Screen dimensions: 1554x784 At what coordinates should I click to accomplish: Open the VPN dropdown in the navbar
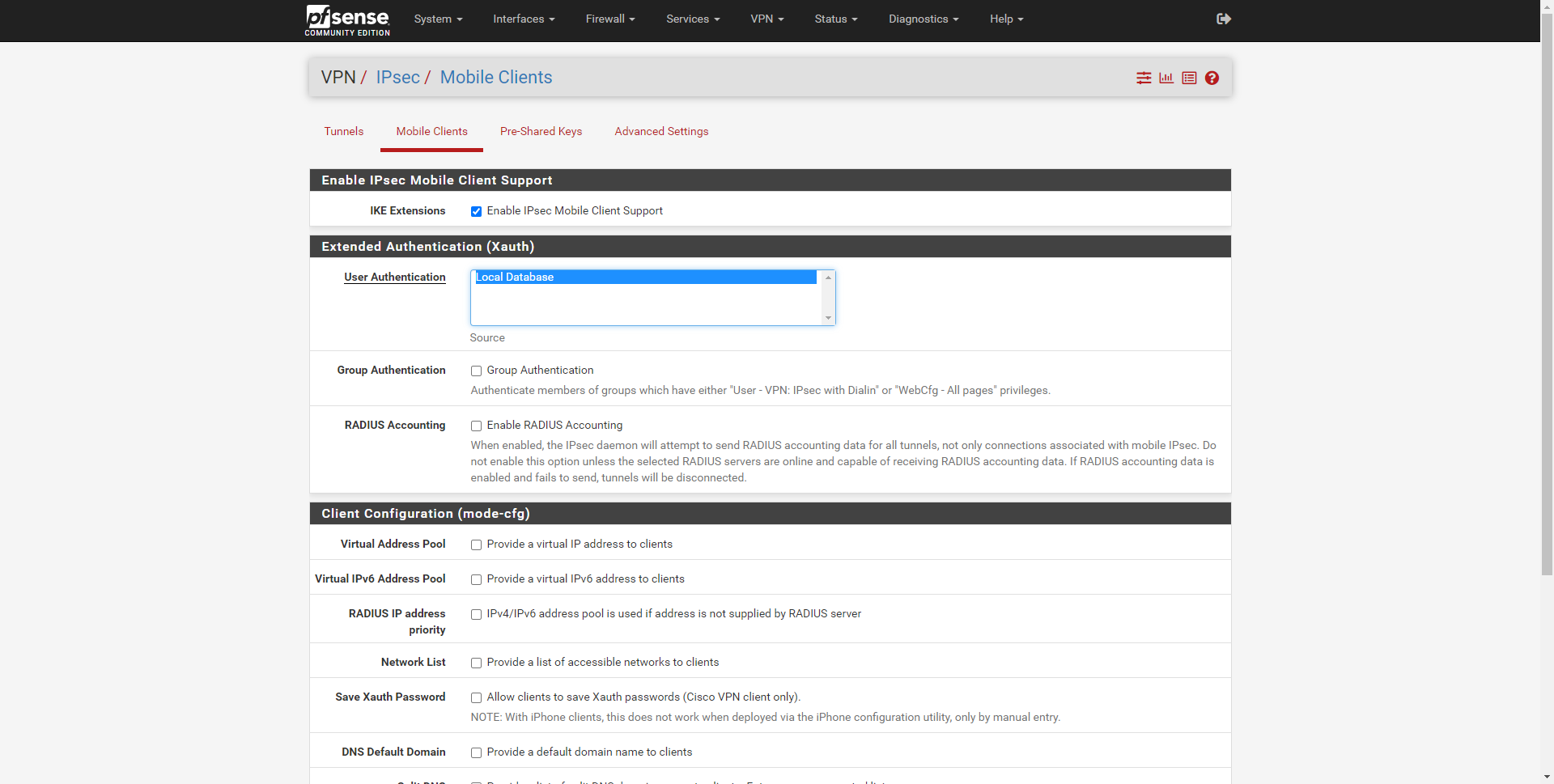coord(767,19)
